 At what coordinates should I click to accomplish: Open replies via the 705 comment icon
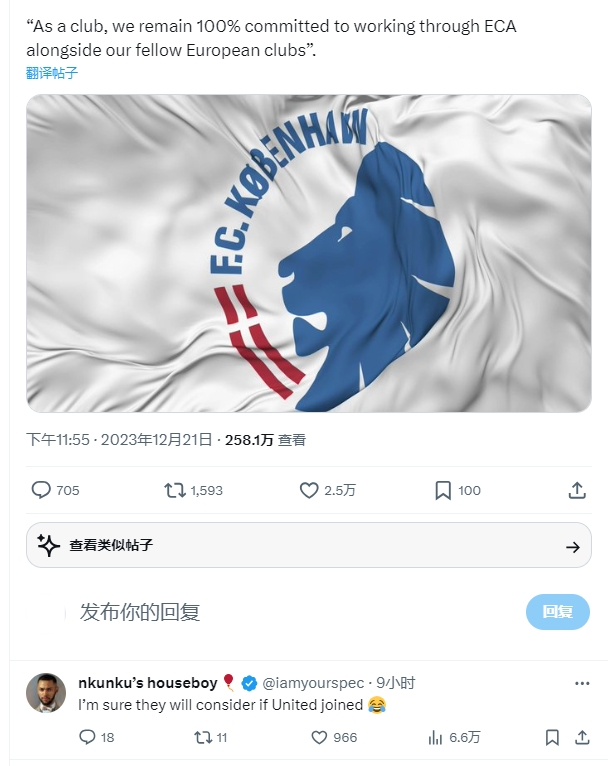(41, 490)
